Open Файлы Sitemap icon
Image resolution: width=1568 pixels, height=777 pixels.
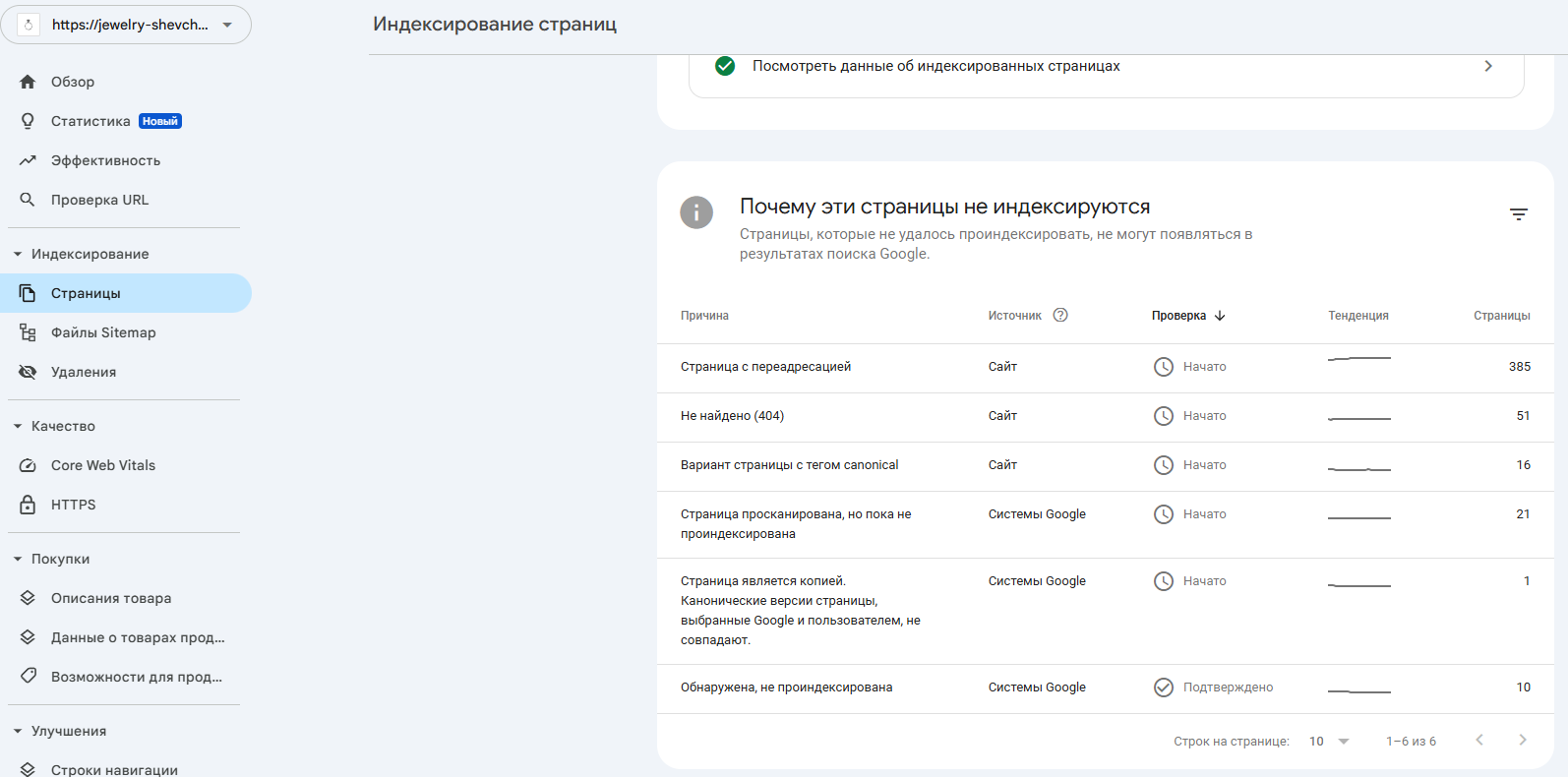pyautogui.click(x=28, y=332)
